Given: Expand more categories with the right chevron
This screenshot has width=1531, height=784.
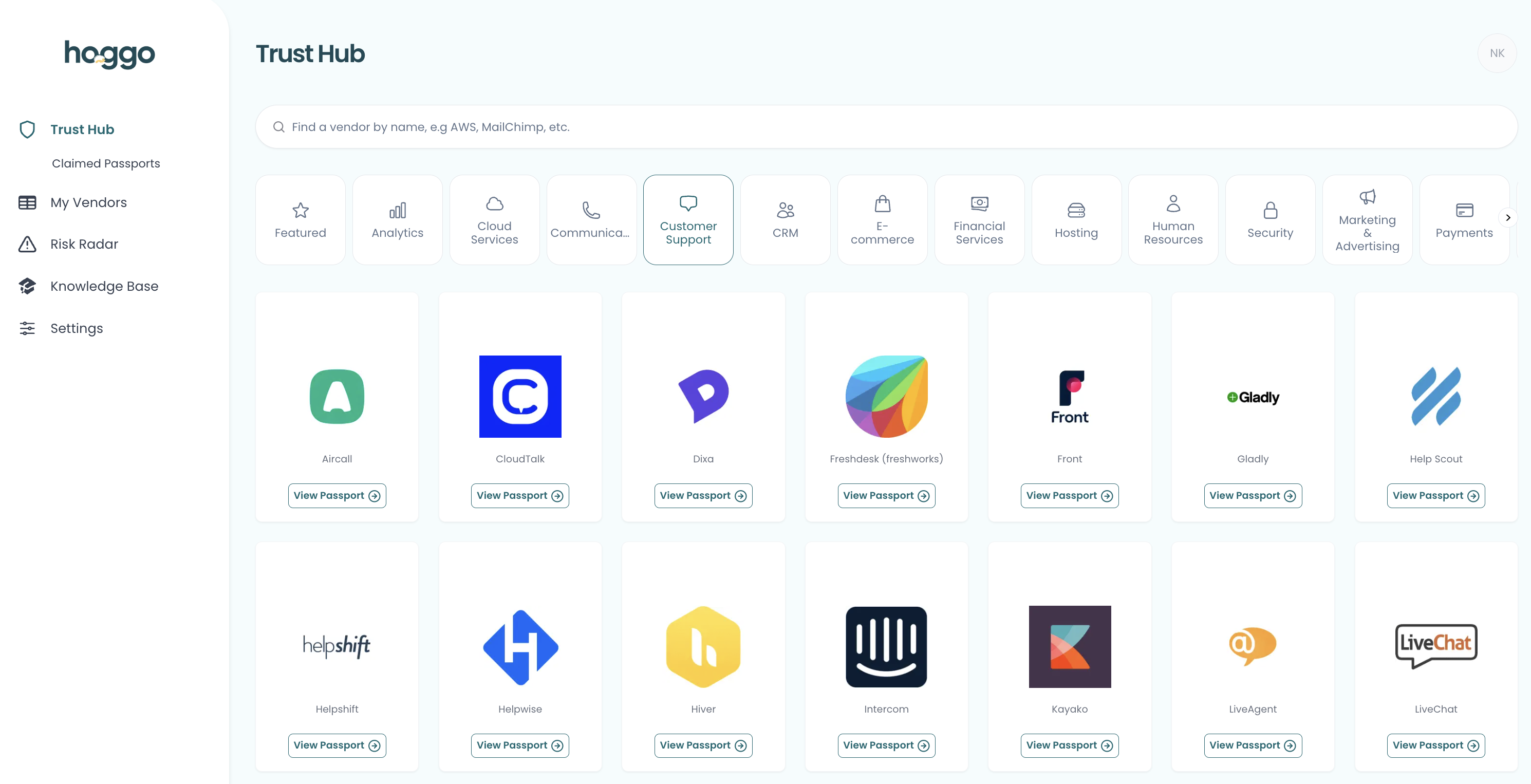Looking at the screenshot, I should [x=1508, y=217].
